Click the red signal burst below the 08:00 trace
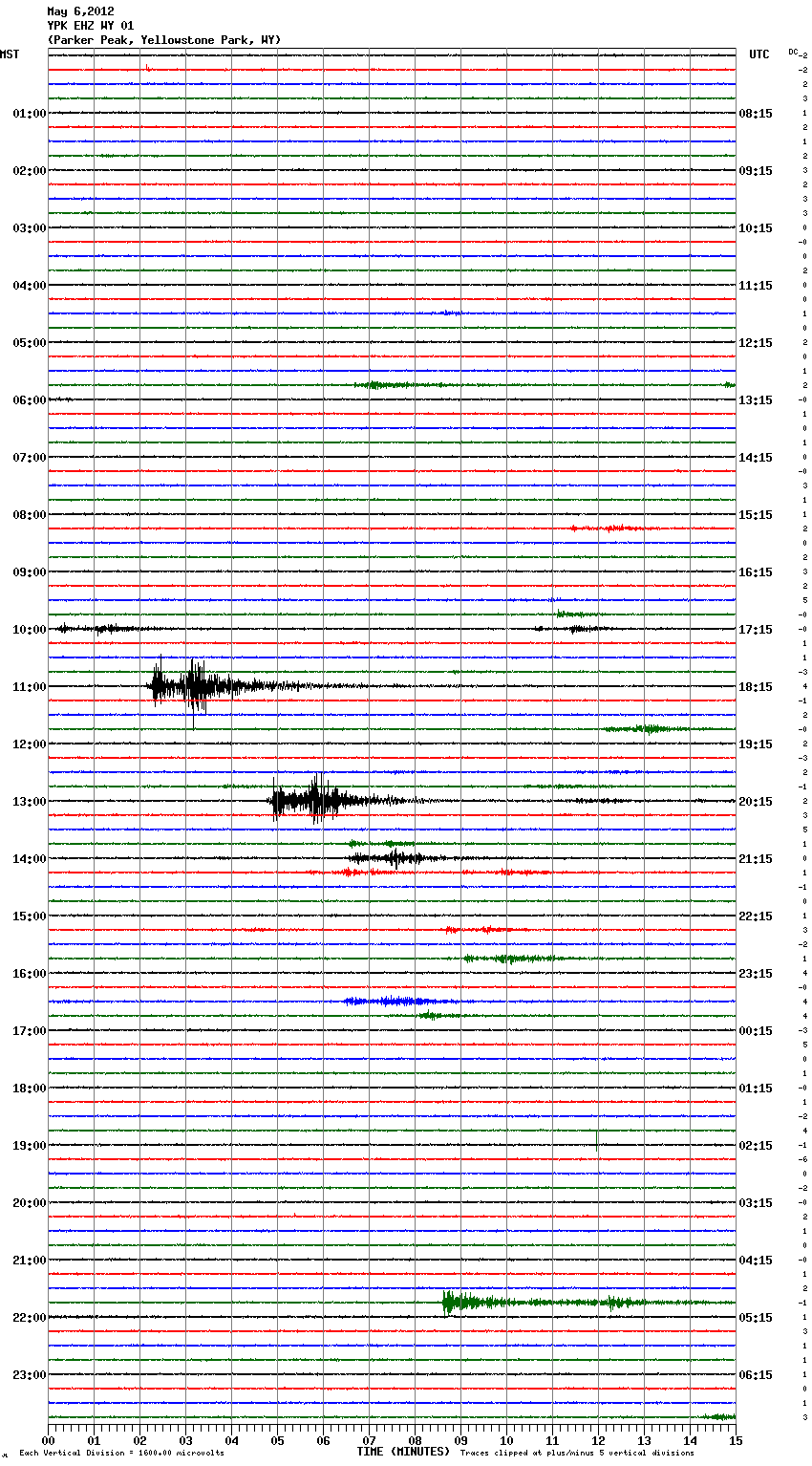 [611, 528]
